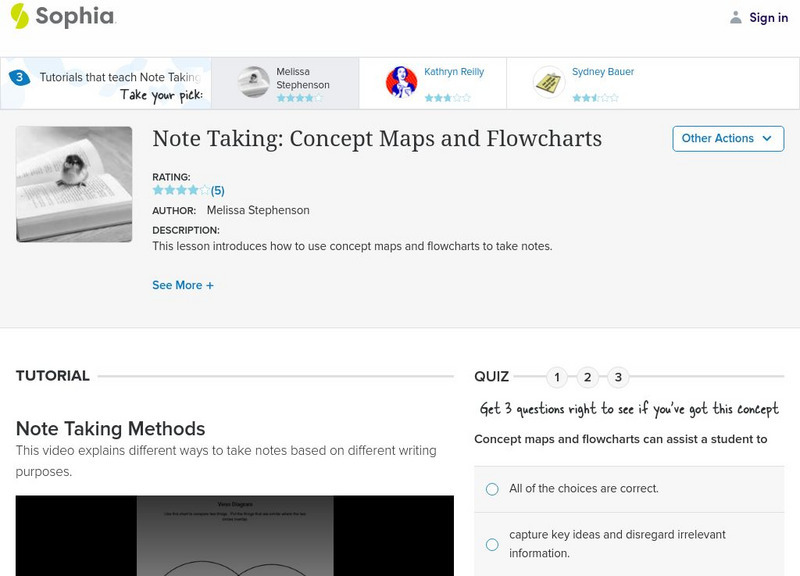Expand description with See More
This screenshot has width=800, height=576.
183,285
